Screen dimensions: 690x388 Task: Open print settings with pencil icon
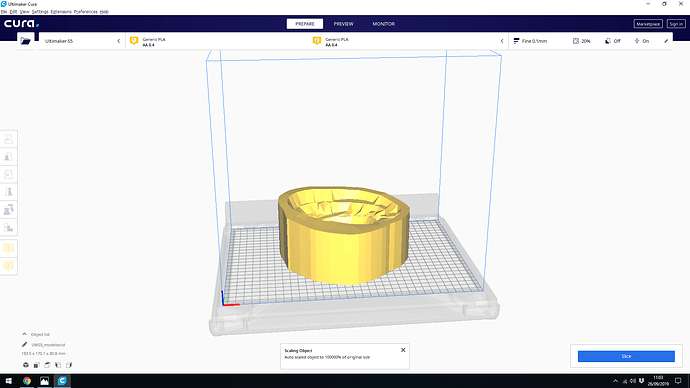click(x=666, y=41)
